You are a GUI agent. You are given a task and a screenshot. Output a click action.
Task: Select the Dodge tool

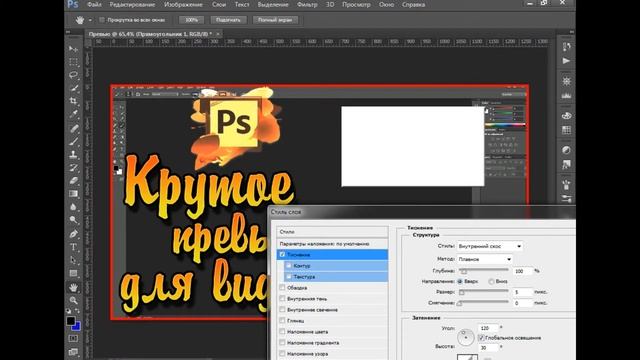click(x=73, y=220)
